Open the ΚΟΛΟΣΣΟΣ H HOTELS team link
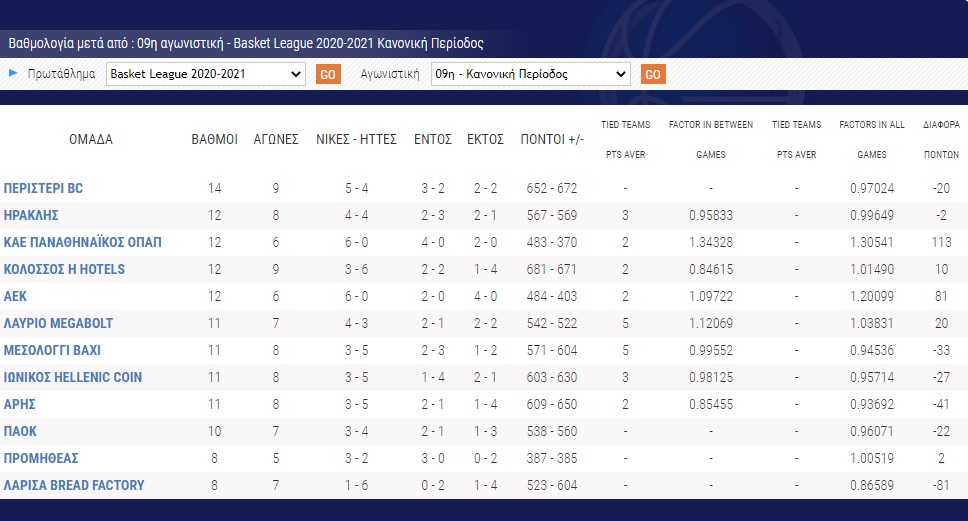The height and width of the screenshot is (521, 968). [x=64, y=270]
